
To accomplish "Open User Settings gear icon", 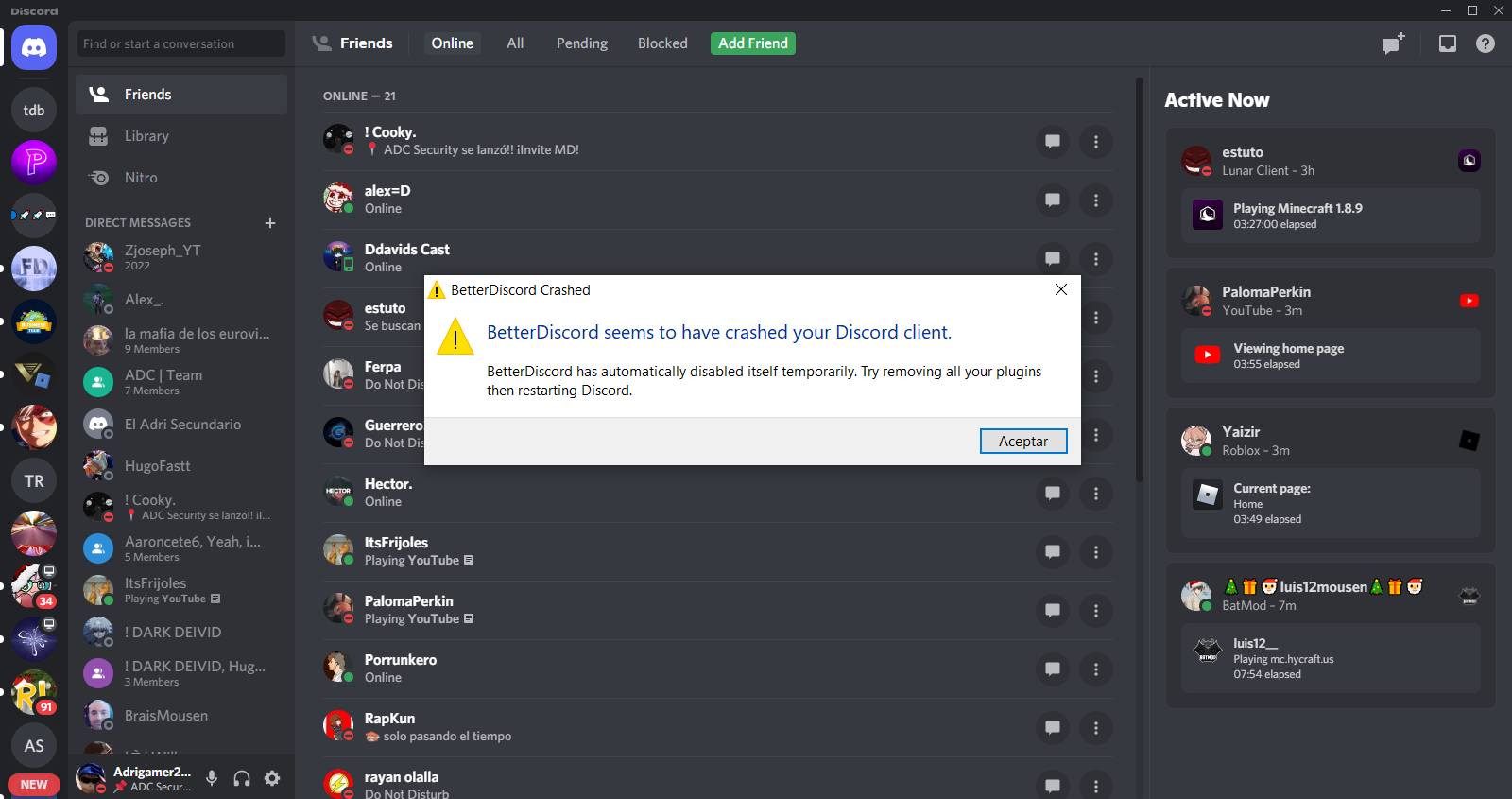I will [272, 778].
